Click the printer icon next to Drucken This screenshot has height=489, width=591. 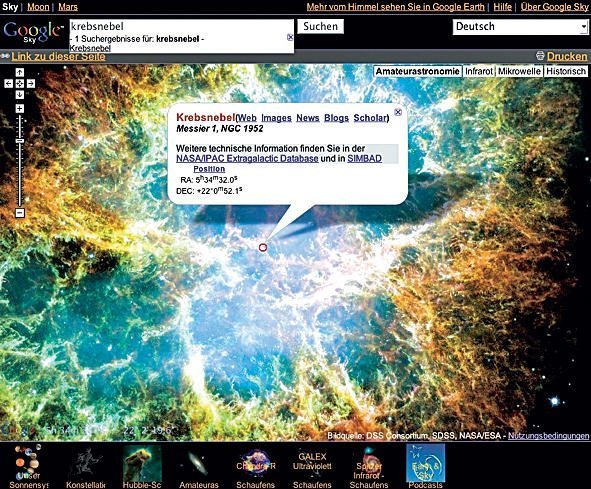pyautogui.click(x=540, y=57)
